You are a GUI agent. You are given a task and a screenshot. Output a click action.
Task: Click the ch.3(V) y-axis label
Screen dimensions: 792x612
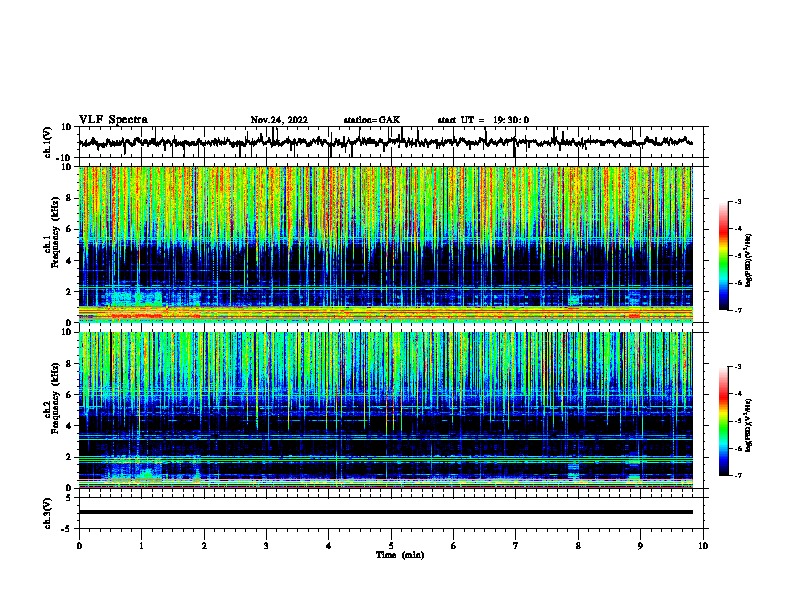[x=48, y=514]
